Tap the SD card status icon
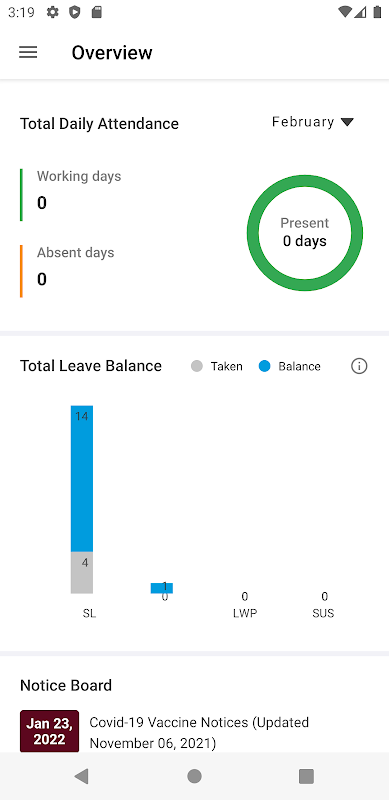The width and height of the screenshot is (389, 800). pyautogui.click(x=96, y=12)
